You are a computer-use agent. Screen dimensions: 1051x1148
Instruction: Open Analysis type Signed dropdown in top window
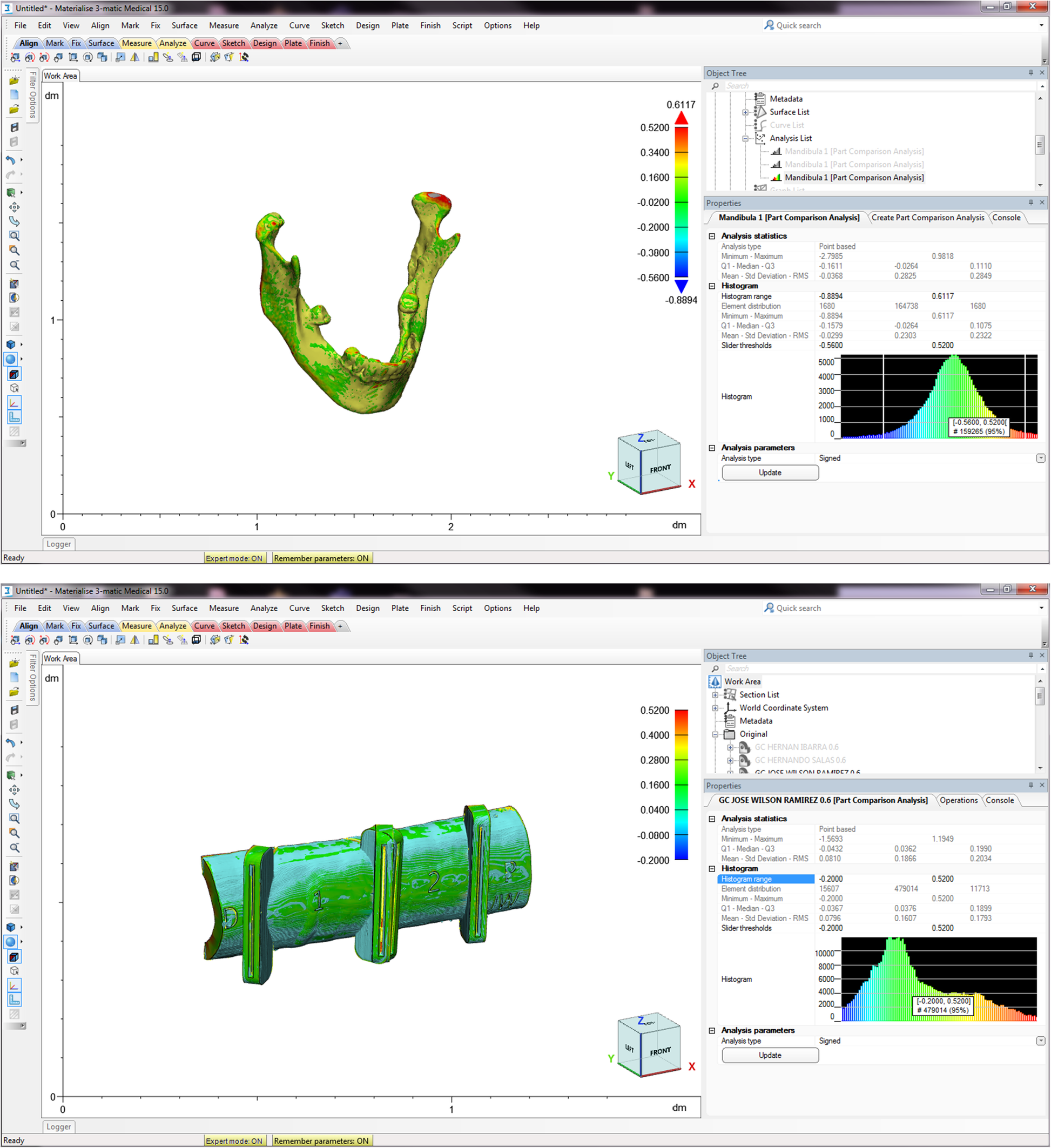[x=1040, y=458]
